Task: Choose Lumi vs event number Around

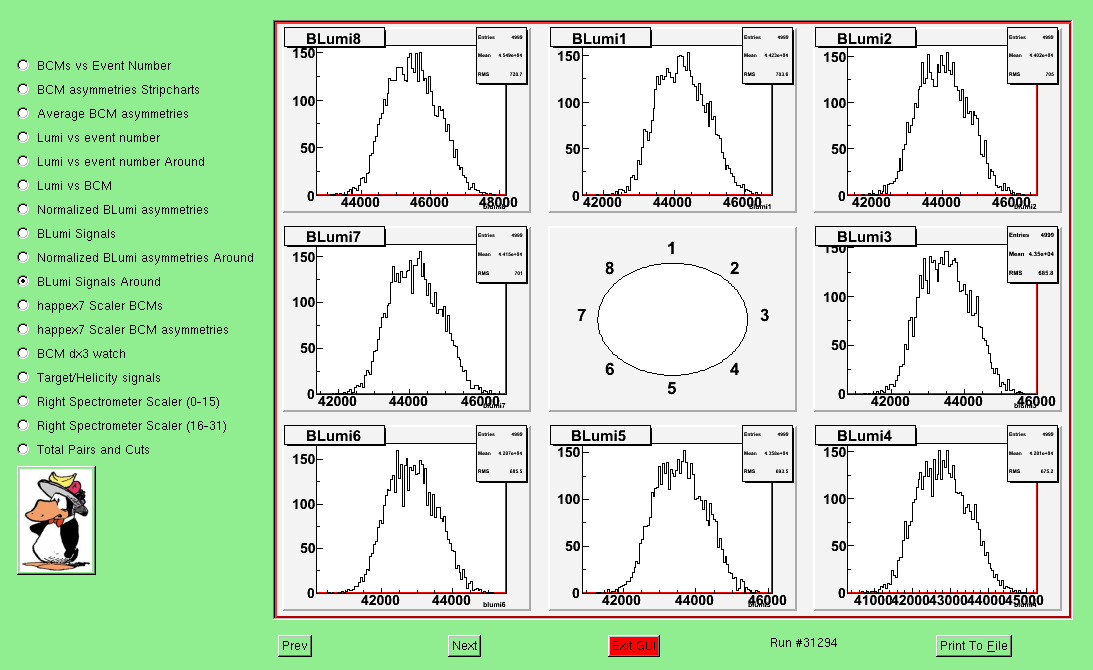Action: point(23,161)
